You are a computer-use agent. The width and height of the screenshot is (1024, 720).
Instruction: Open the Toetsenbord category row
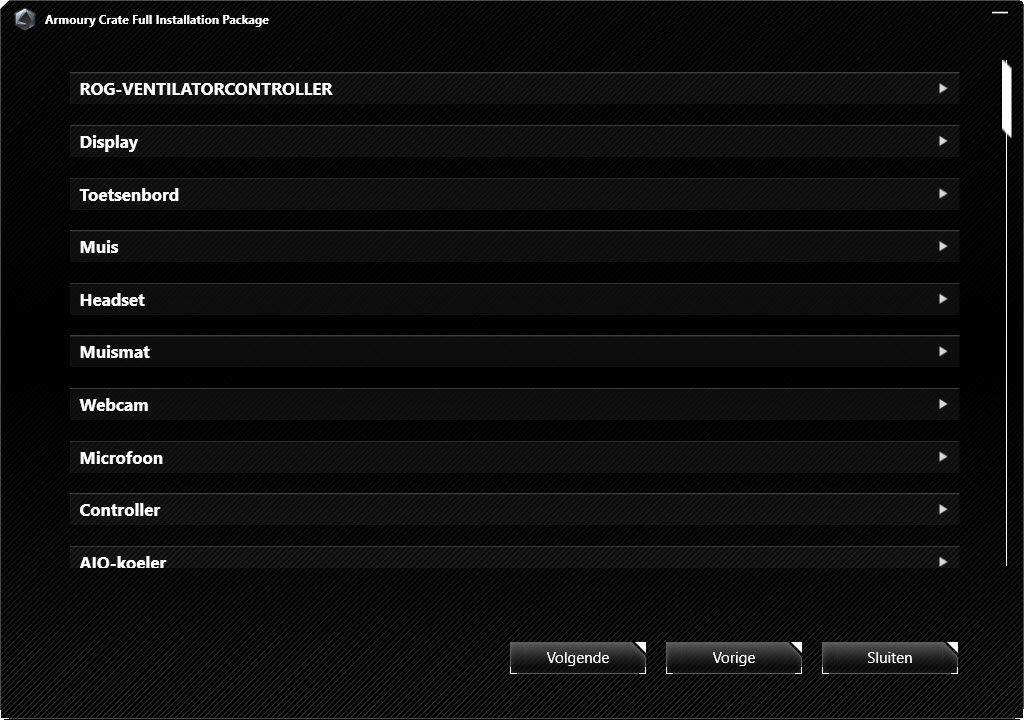click(x=514, y=194)
